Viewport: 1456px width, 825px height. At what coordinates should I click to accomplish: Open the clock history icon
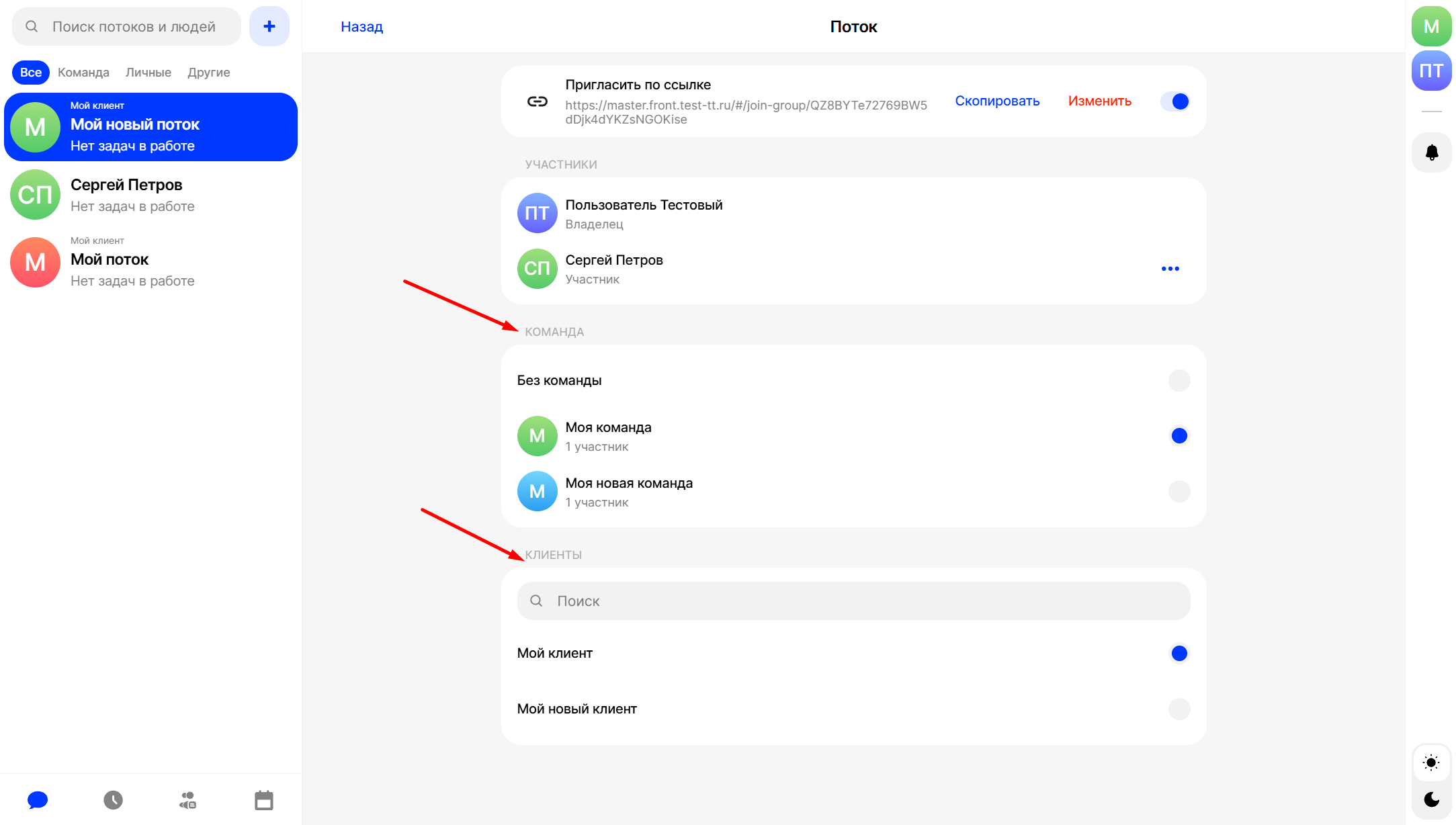pos(113,800)
